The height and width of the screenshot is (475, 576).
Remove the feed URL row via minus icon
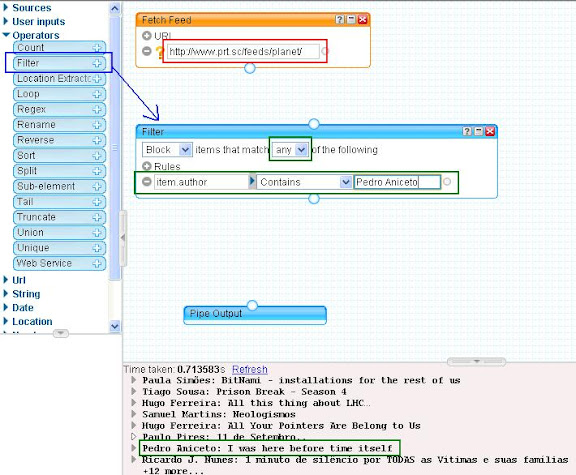147,51
